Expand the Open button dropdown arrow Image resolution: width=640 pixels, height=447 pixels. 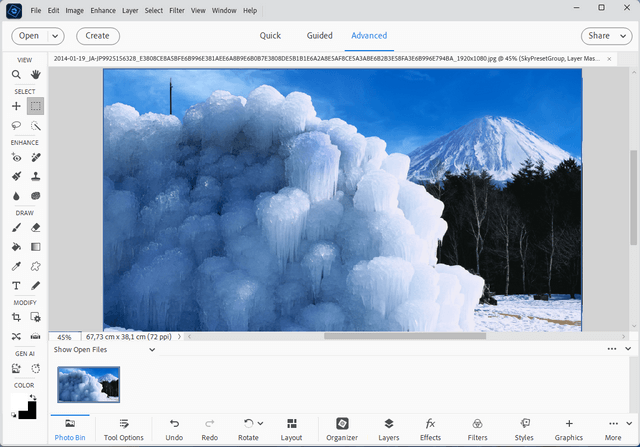54,36
